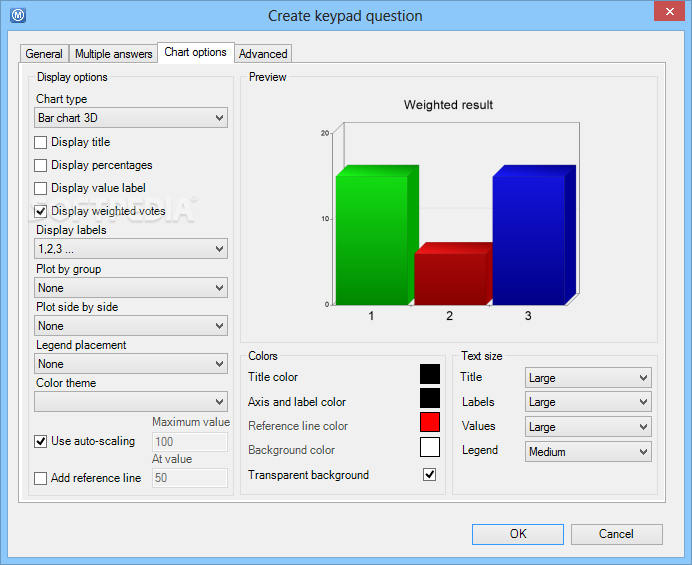Image resolution: width=692 pixels, height=565 pixels.
Task: Click the Cancel button
Action: (x=617, y=534)
